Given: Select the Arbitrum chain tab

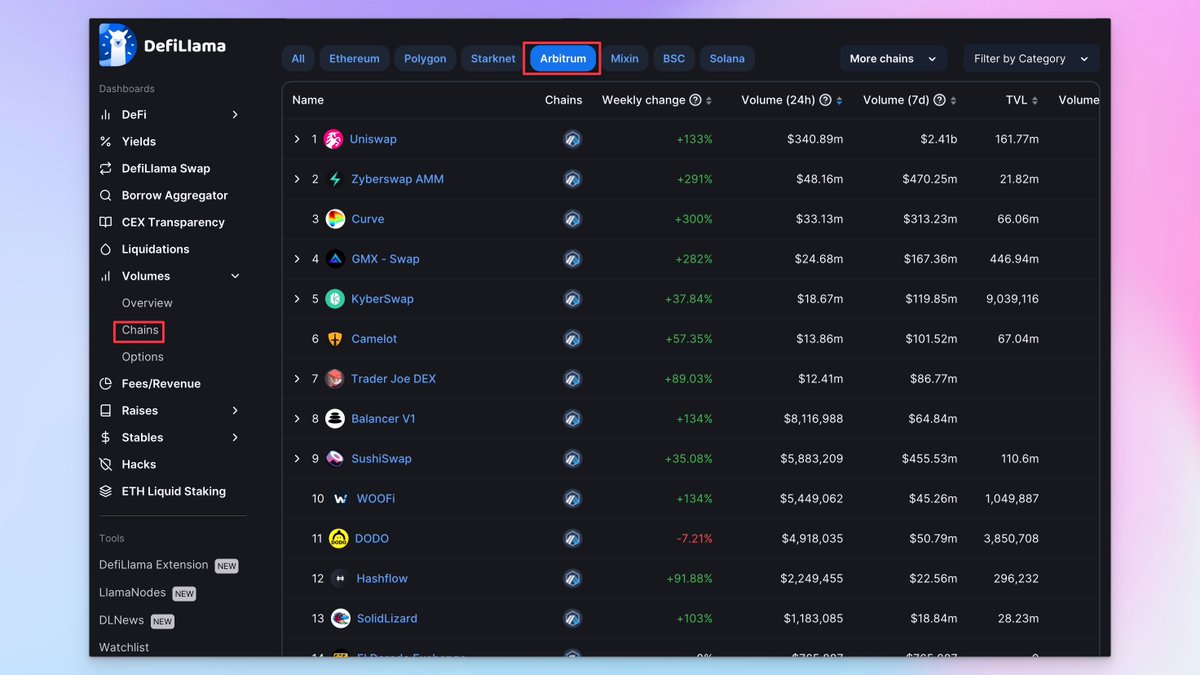Looking at the screenshot, I should pos(563,59).
